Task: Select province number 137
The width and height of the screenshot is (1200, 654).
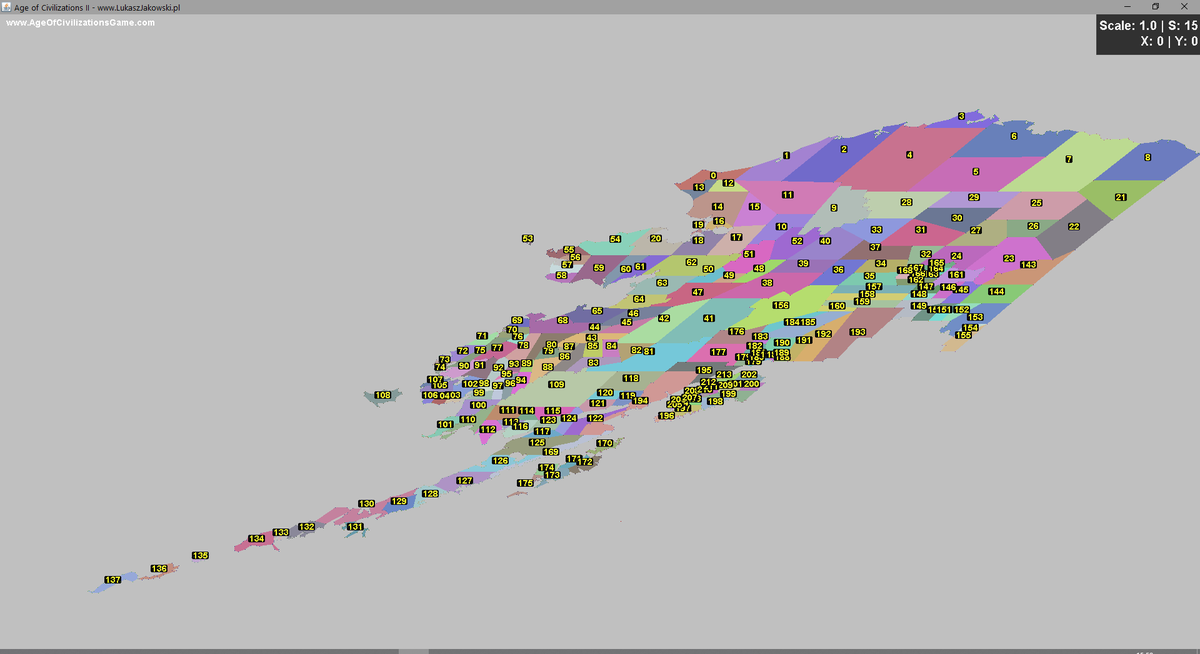Action: 113,580
